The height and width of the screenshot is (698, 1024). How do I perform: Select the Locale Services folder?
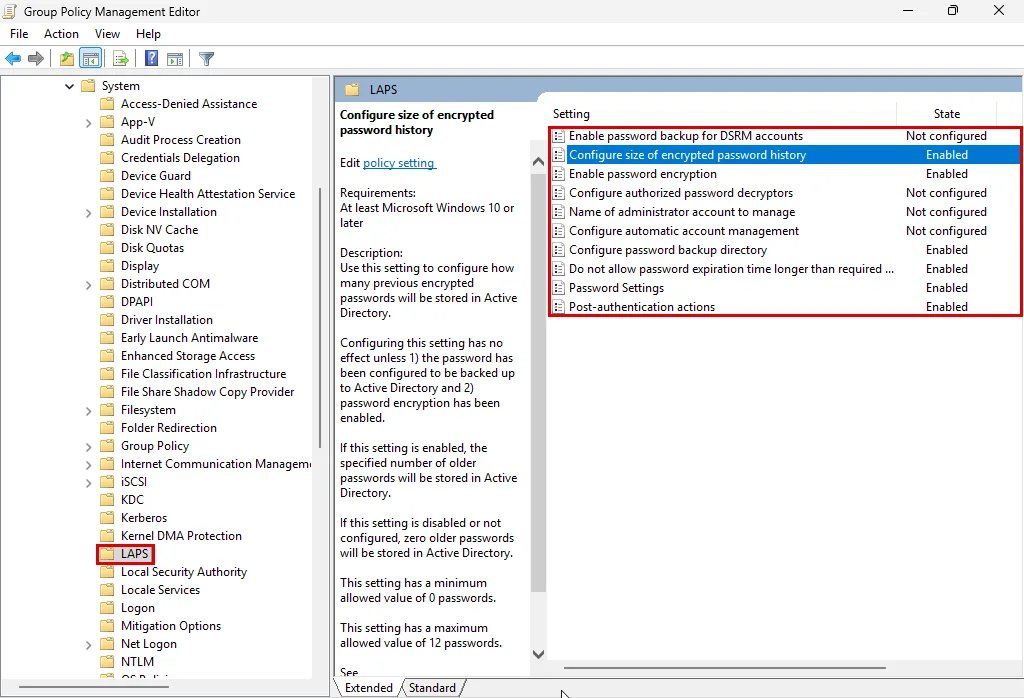pos(160,590)
